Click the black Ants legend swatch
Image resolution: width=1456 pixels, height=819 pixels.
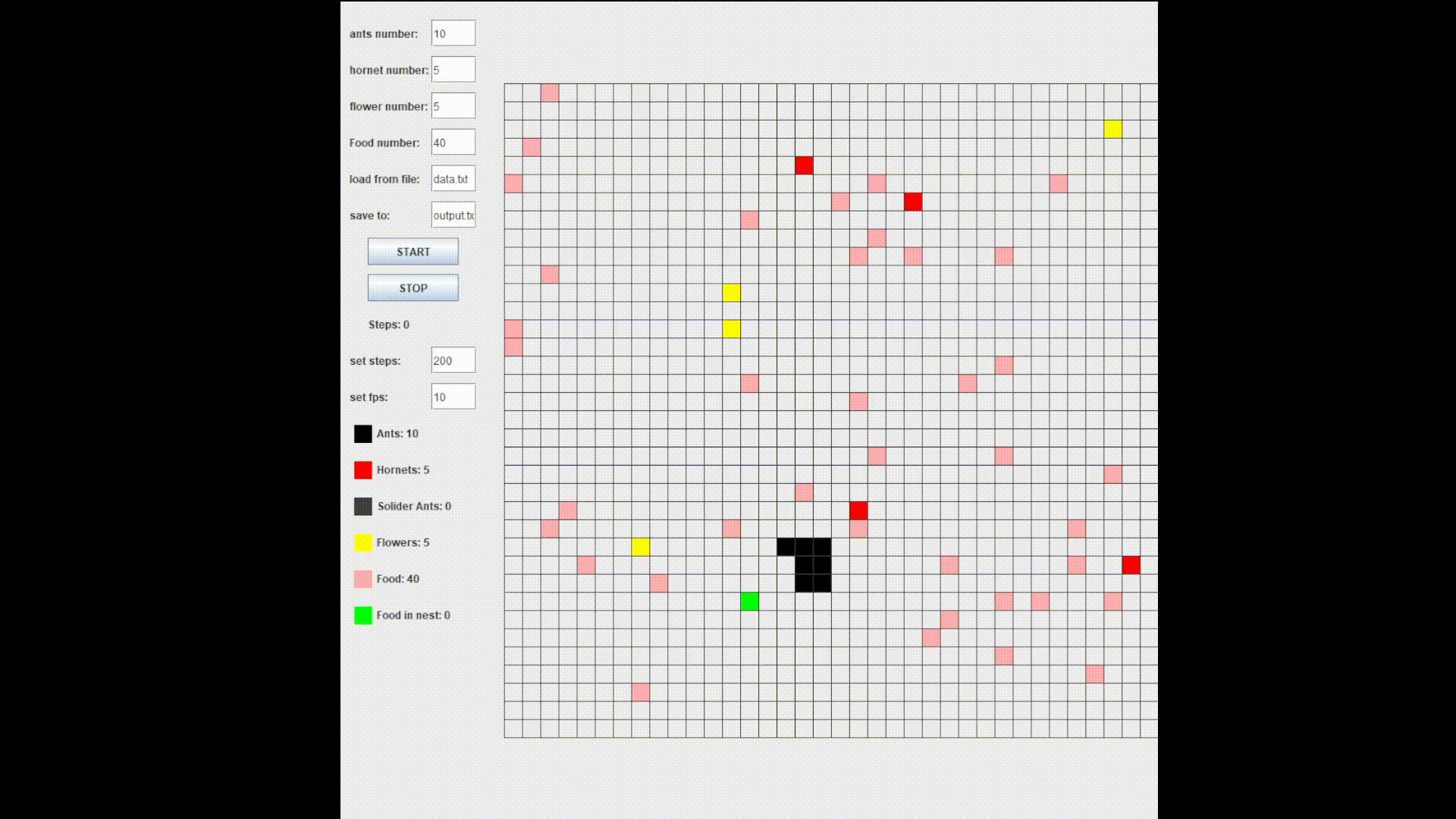(363, 434)
